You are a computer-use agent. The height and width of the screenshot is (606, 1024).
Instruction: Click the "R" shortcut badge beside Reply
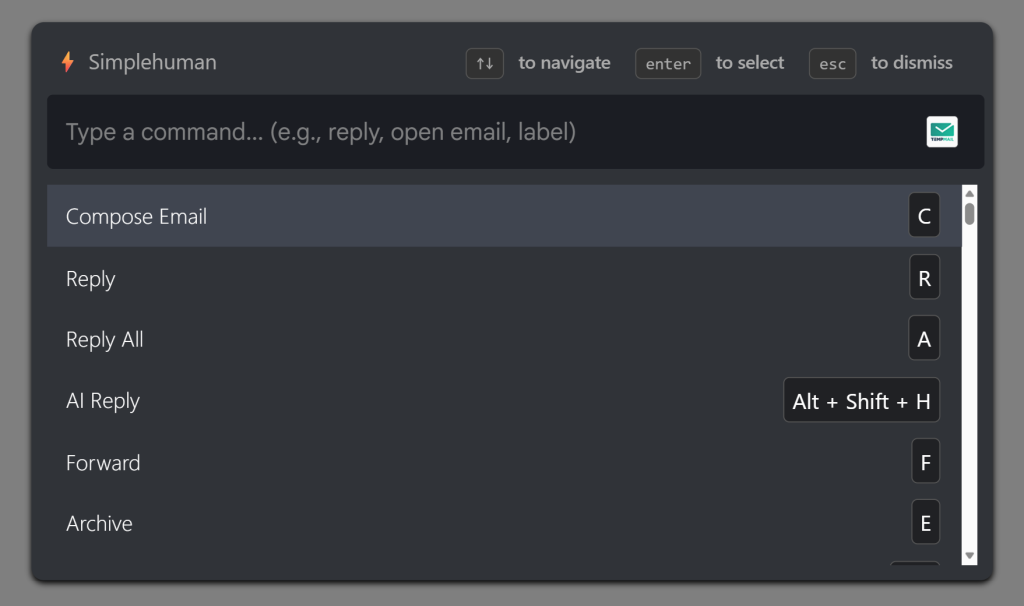(923, 277)
